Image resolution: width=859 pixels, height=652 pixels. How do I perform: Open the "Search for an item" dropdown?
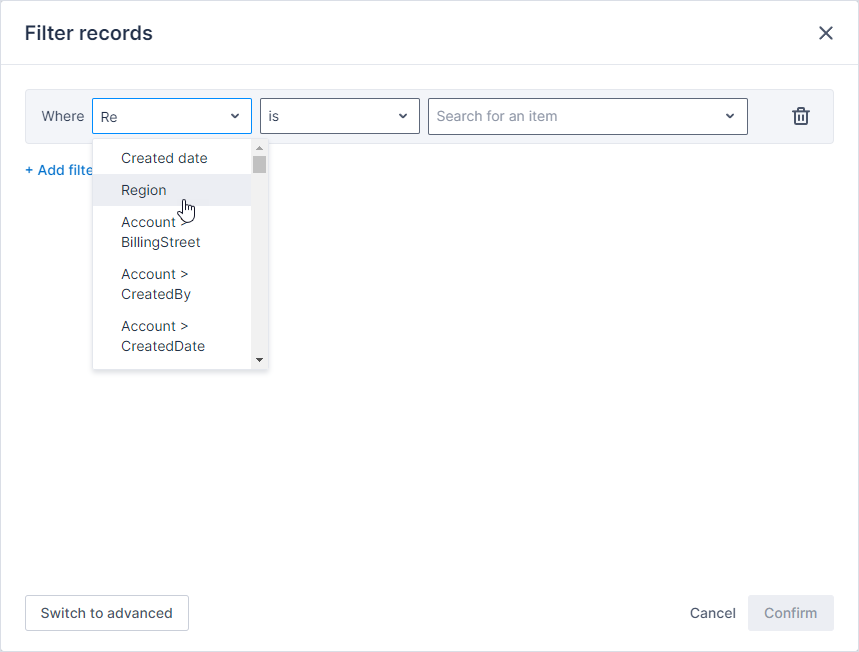587,116
